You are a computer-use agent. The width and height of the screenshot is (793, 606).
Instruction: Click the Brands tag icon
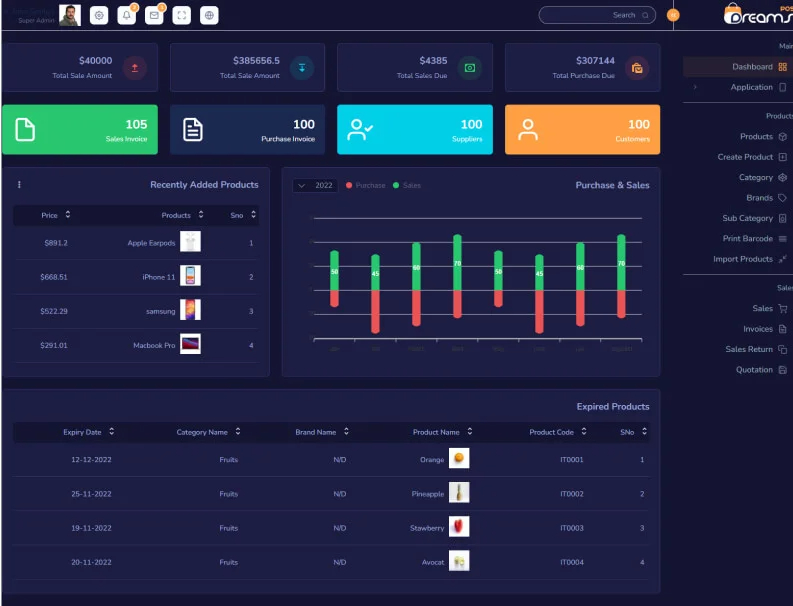click(782, 198)
